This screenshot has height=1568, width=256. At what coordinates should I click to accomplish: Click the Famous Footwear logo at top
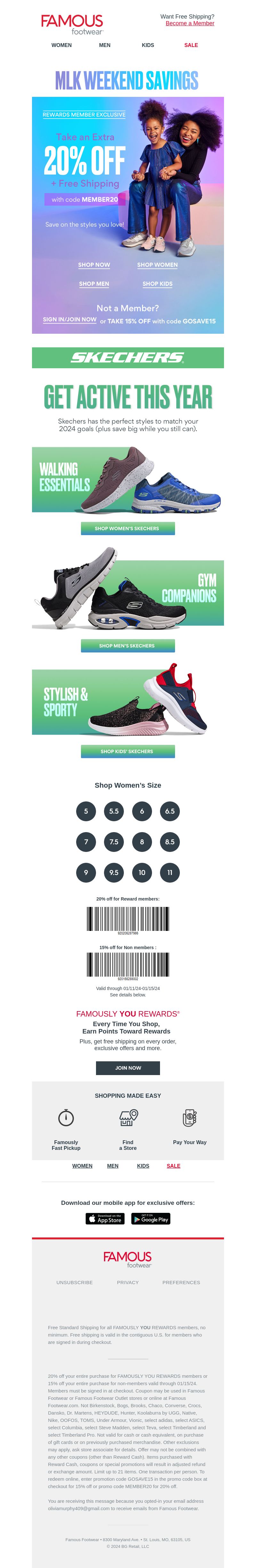72,24
